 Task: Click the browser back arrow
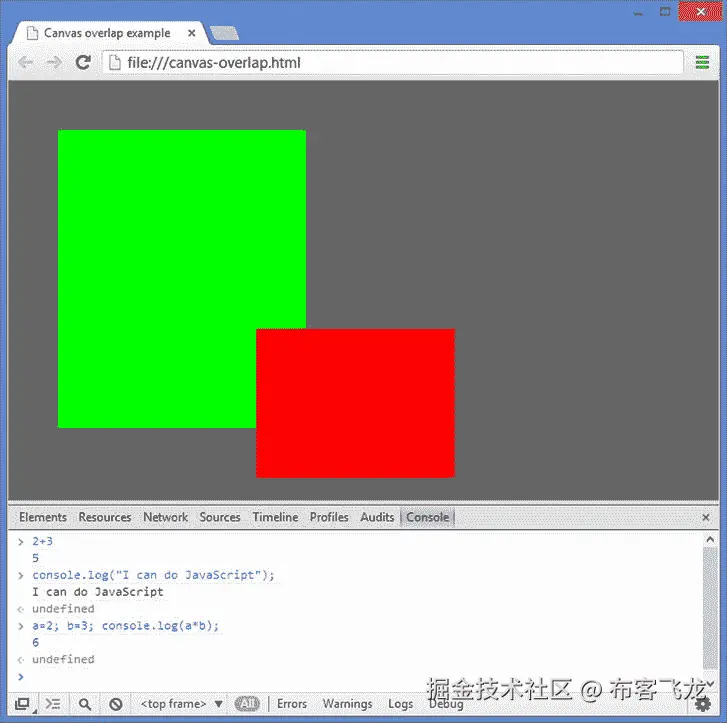pyautogui.click(x=26, y=62)
